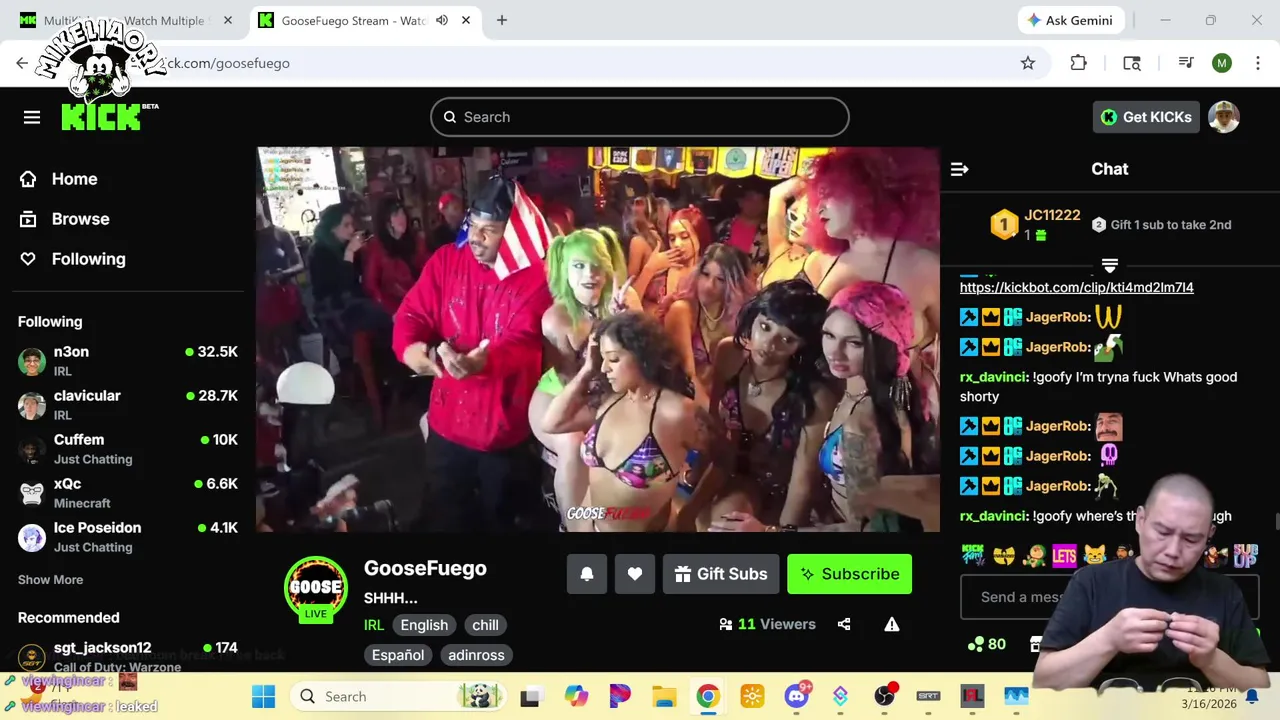Open the Kick hamburger sidebar menu
The height and width of the screenshot is (720, 1280).
point(32,117)
